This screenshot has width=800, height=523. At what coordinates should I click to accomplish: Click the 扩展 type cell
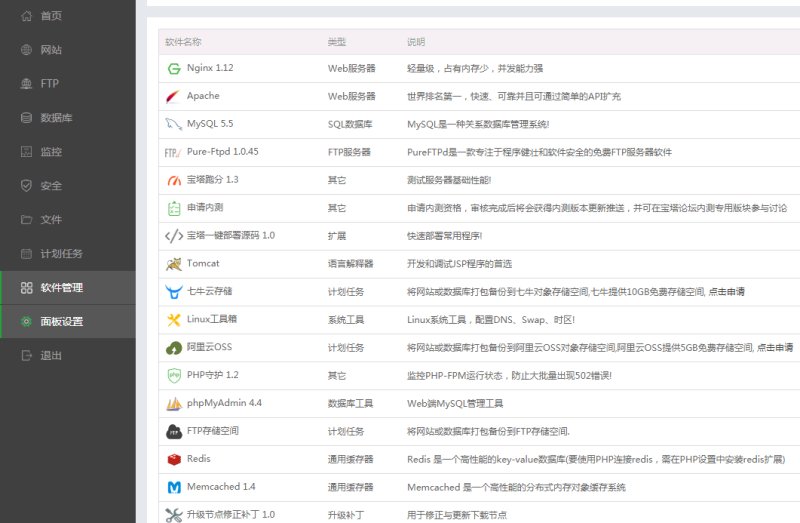[x=337, y=236]
